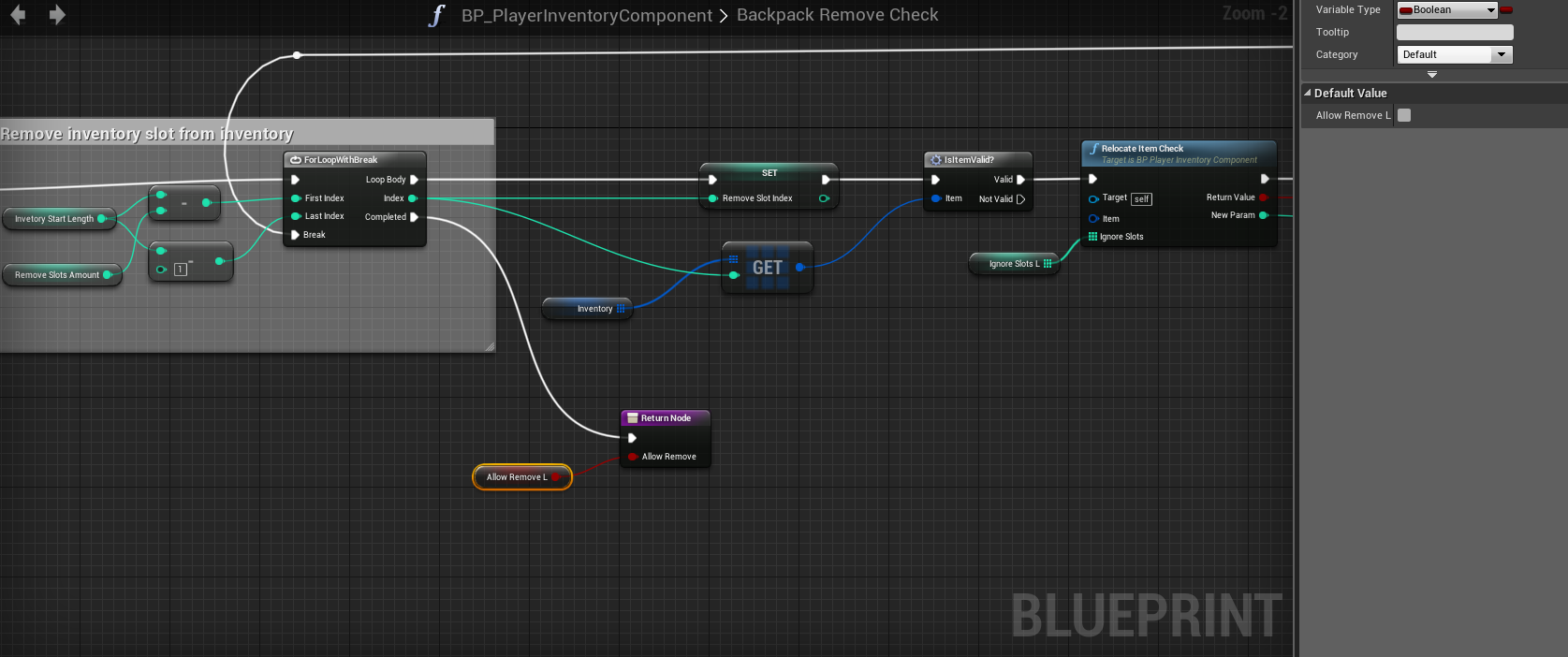Click the Allow Remove return pin
The width and height of the screenshot is (1568, 657).
633,457
